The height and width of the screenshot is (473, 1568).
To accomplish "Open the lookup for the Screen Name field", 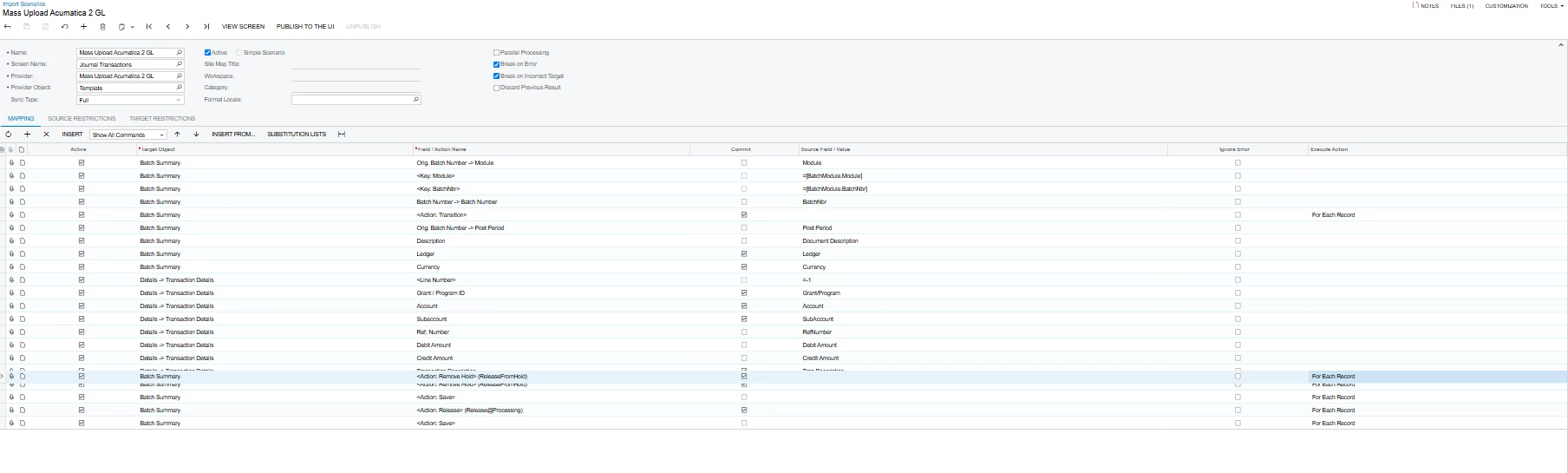I will pos(180,64).
